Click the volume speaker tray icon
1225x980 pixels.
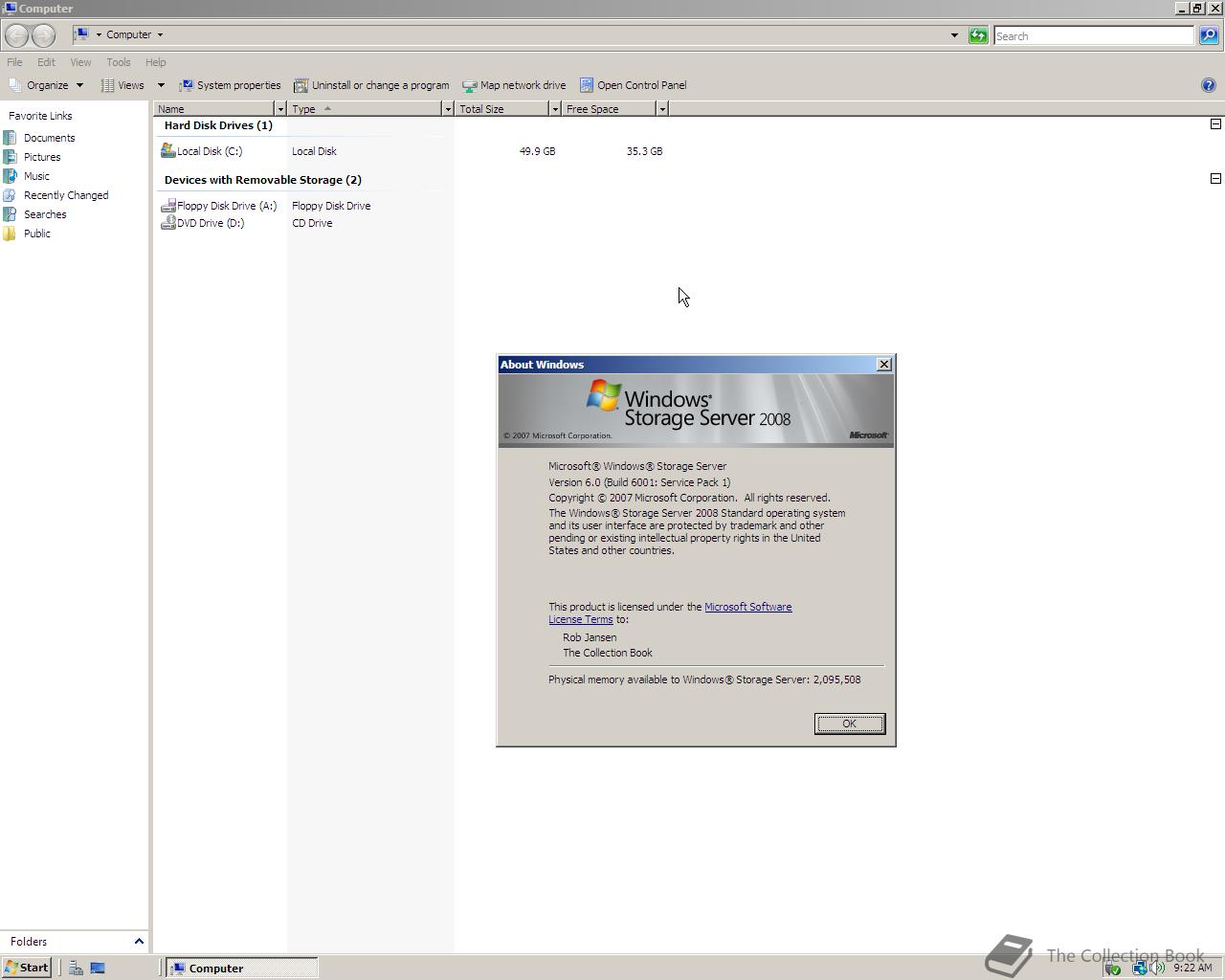1158,968
